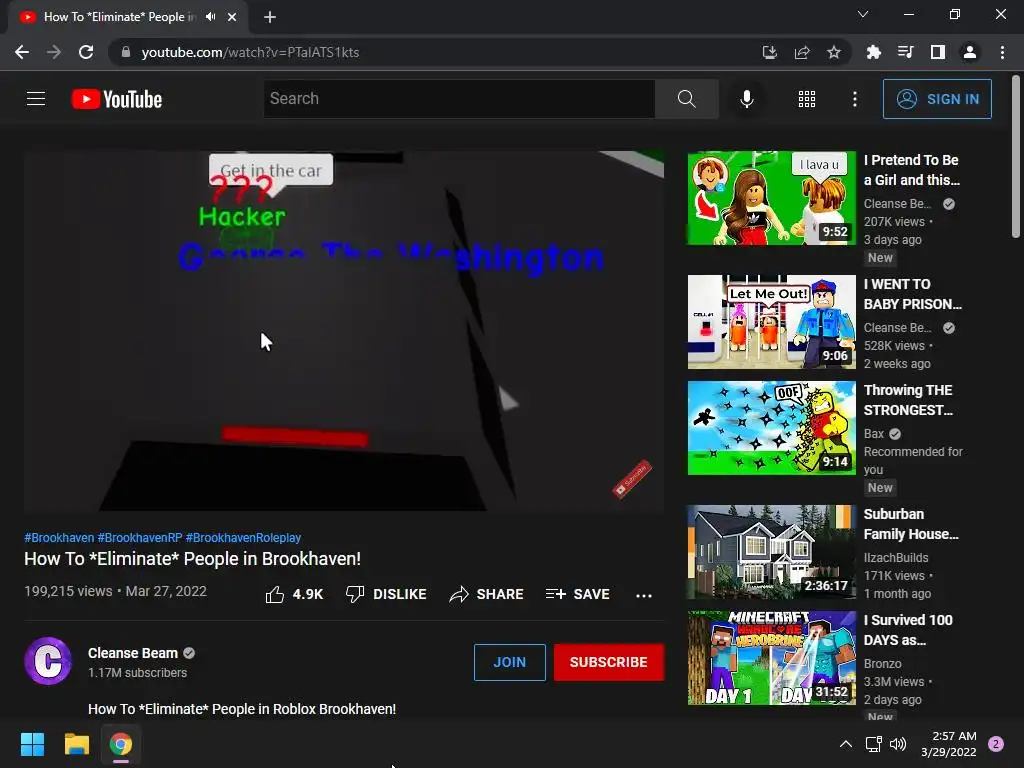Open Windows Start menu
Viewport: 1024px width, 768px height.
coord(32,744)
